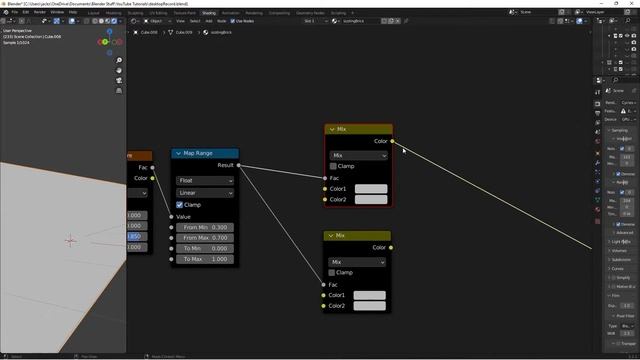Unlink the material with X icon

tap(398, 21)
